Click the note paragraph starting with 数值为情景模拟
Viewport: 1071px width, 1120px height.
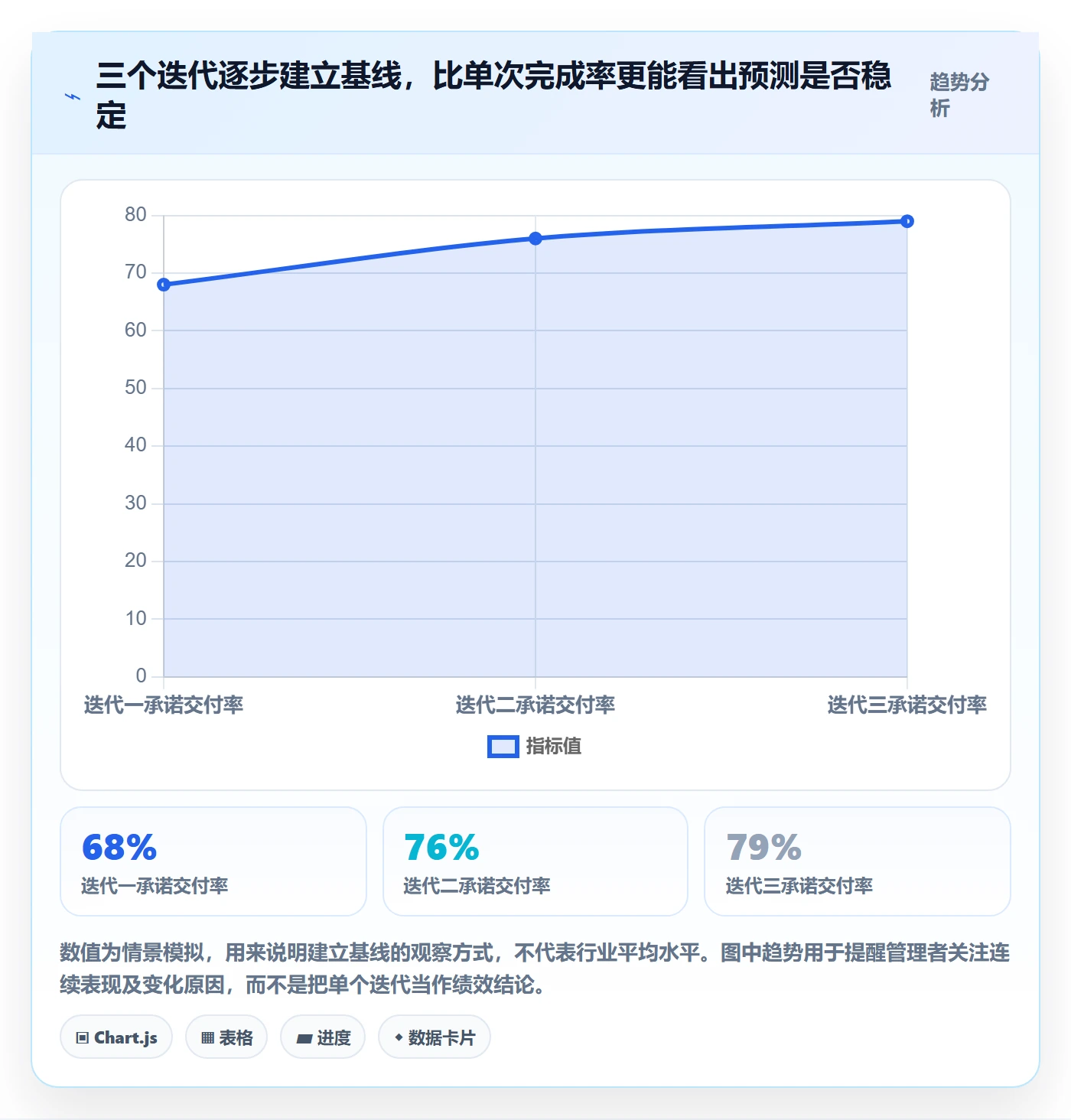click(535, 969)
